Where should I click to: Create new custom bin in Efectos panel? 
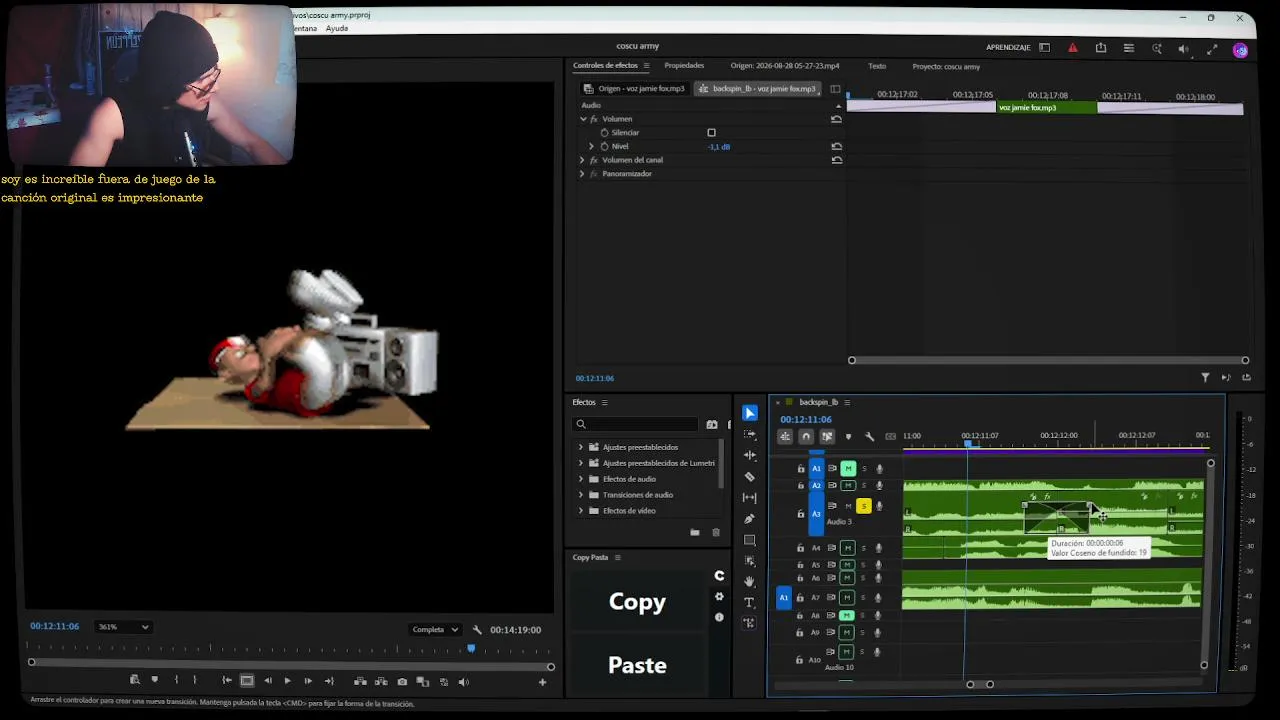695,532
